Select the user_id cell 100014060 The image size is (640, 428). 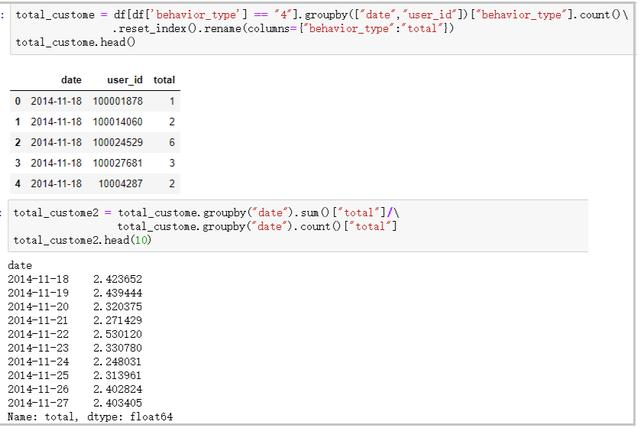coord(118,121)
